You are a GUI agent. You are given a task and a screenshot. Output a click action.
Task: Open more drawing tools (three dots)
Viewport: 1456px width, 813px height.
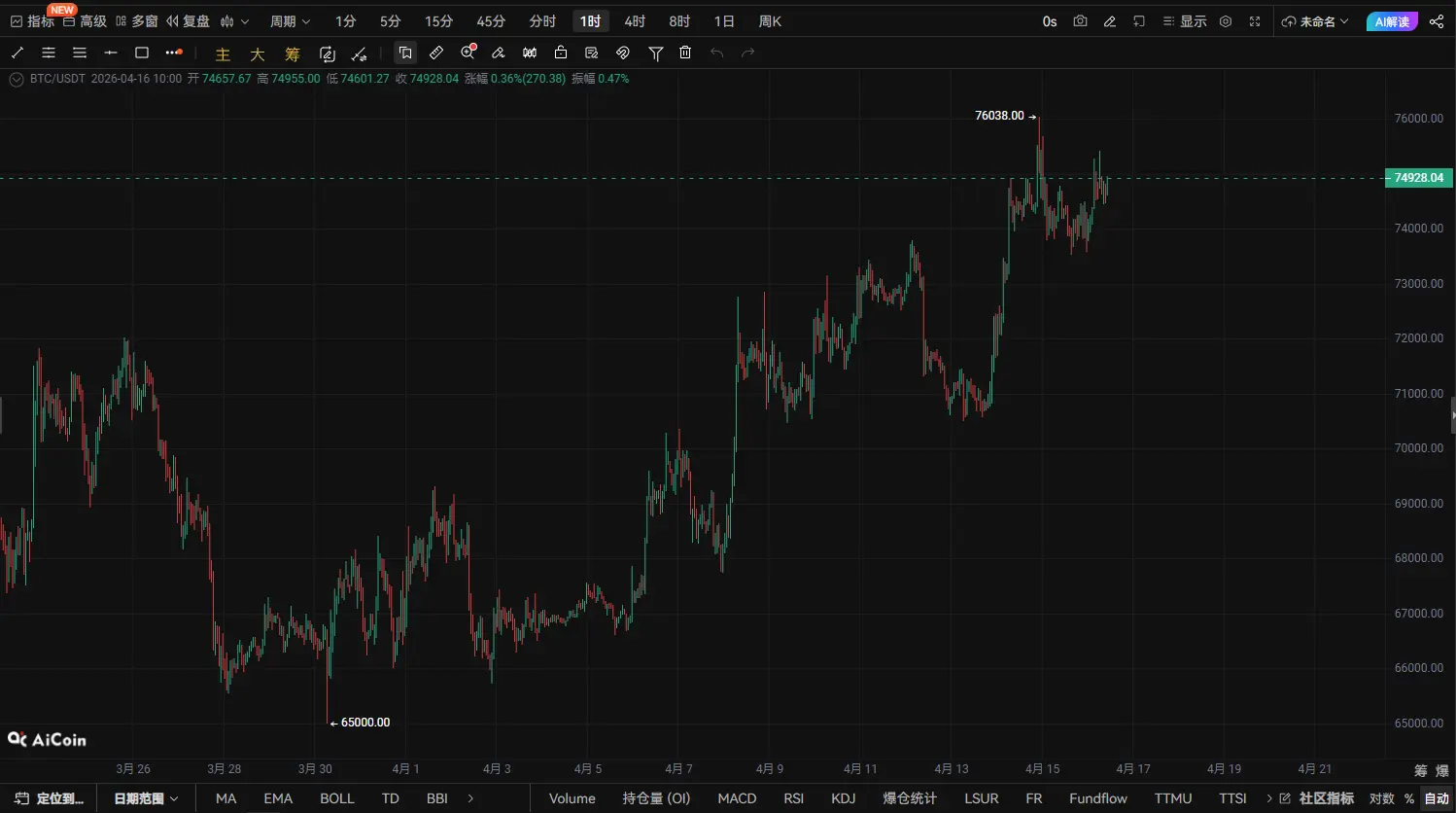pyautogui.click(x=174, y=53)
